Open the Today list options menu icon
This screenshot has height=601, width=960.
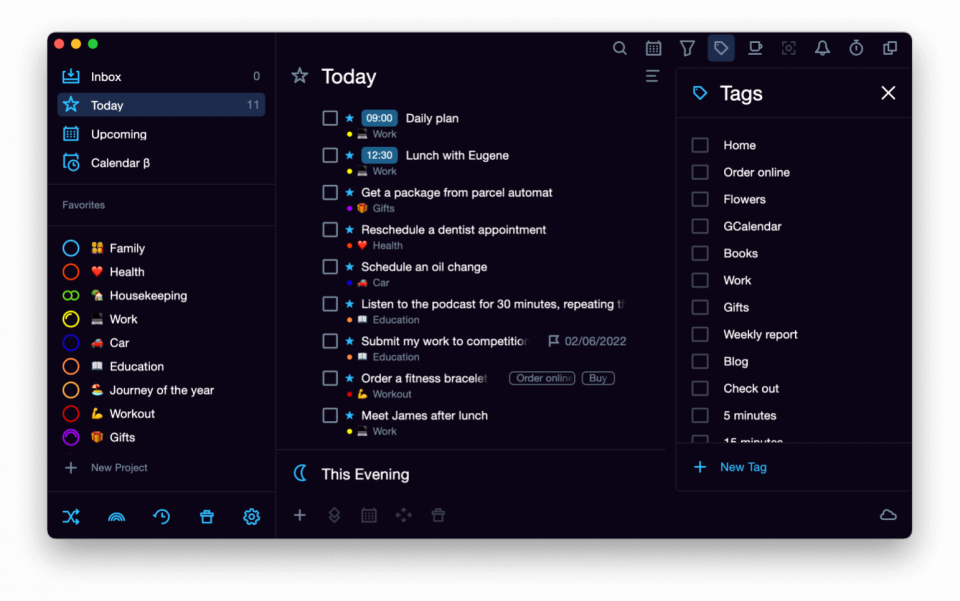tap(652, 76)
